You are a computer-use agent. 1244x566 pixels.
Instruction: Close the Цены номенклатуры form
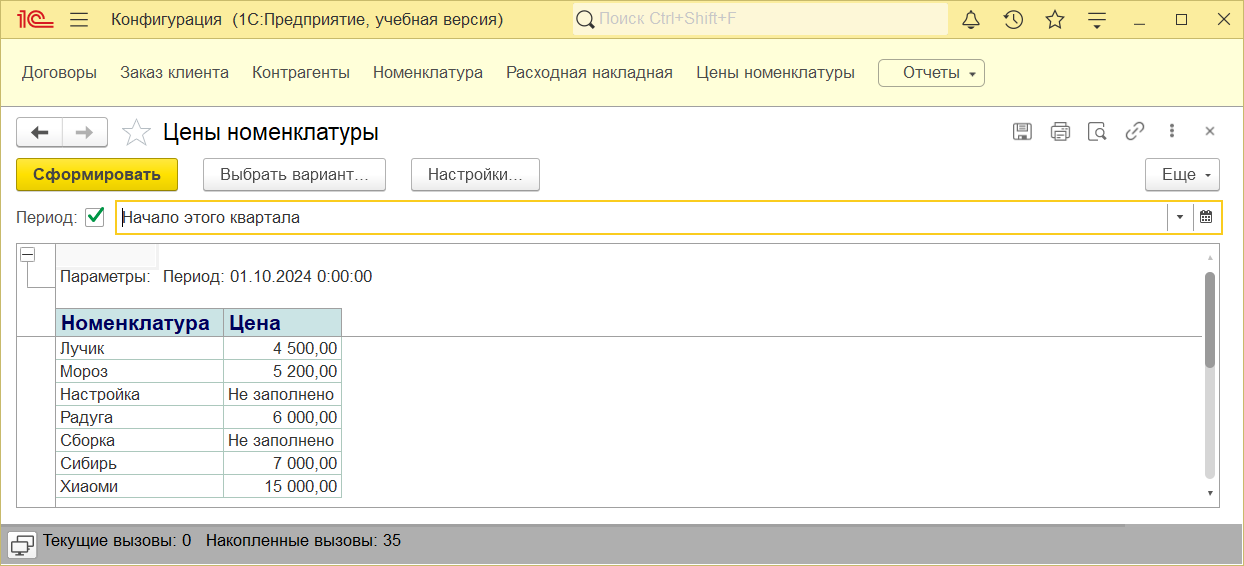[1209, 131]
